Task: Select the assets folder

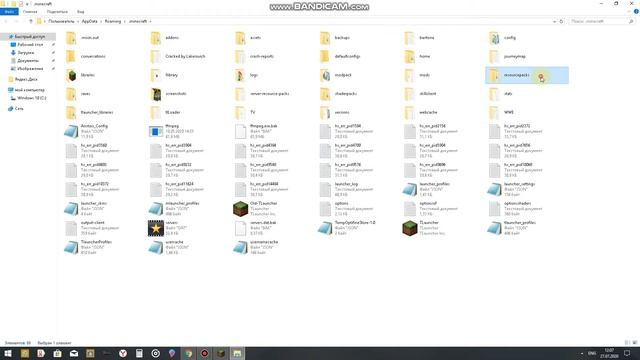Action: (x=249, y=38)
